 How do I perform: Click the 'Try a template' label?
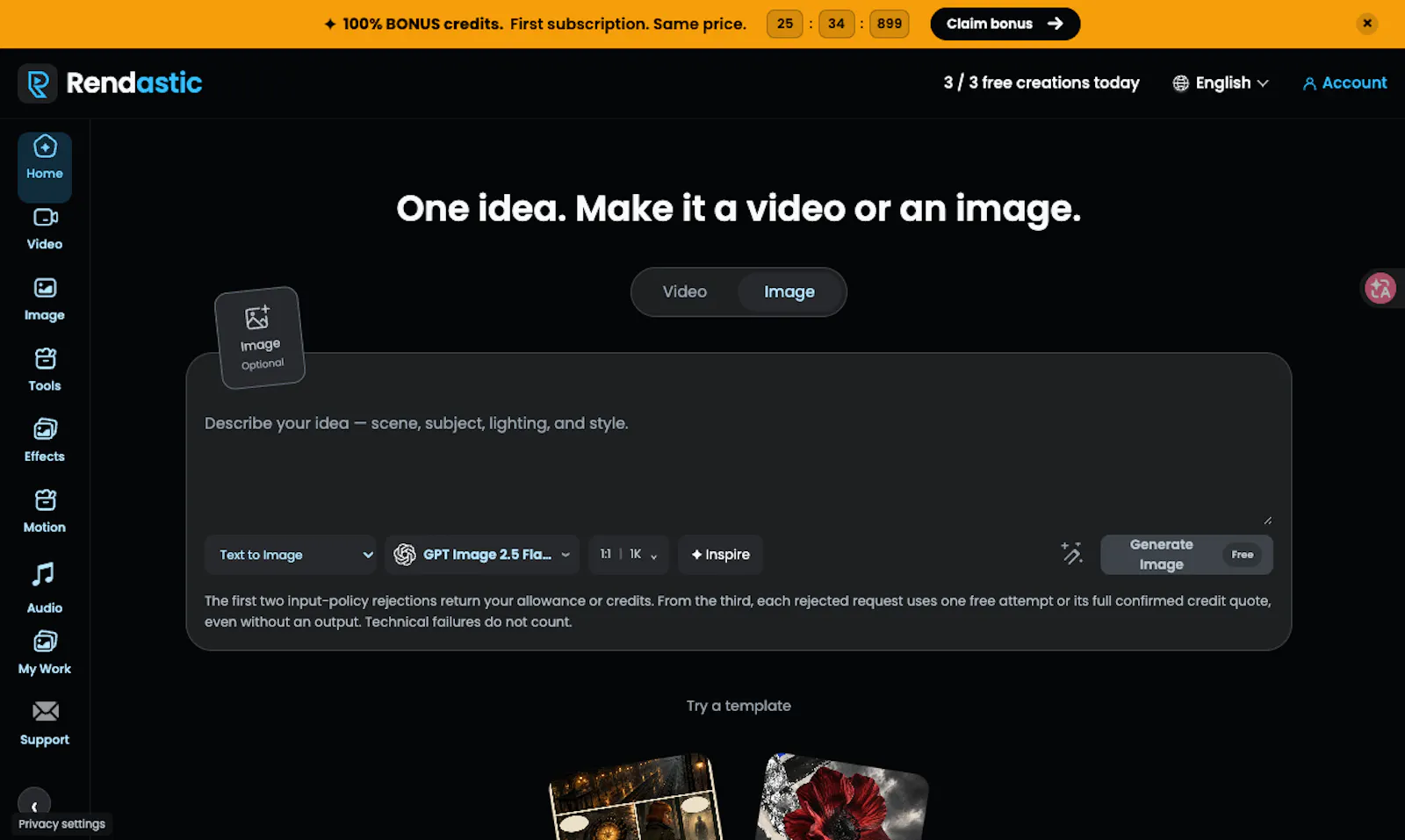[x=739, y=706]
